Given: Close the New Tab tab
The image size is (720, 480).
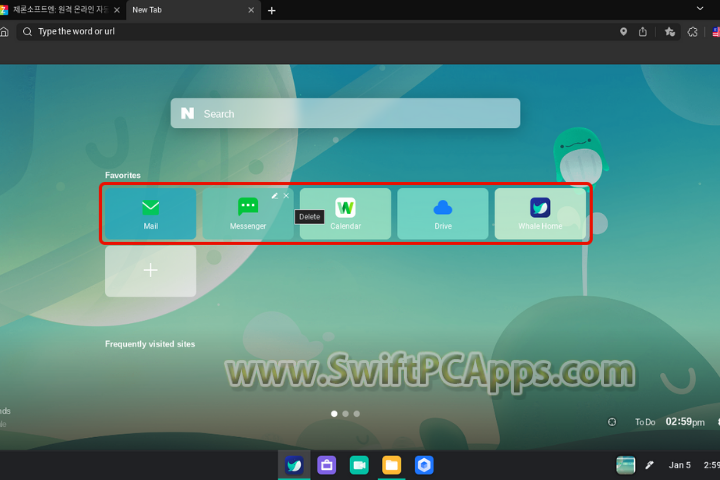Looking at the screenshot, I should [251, 10].
